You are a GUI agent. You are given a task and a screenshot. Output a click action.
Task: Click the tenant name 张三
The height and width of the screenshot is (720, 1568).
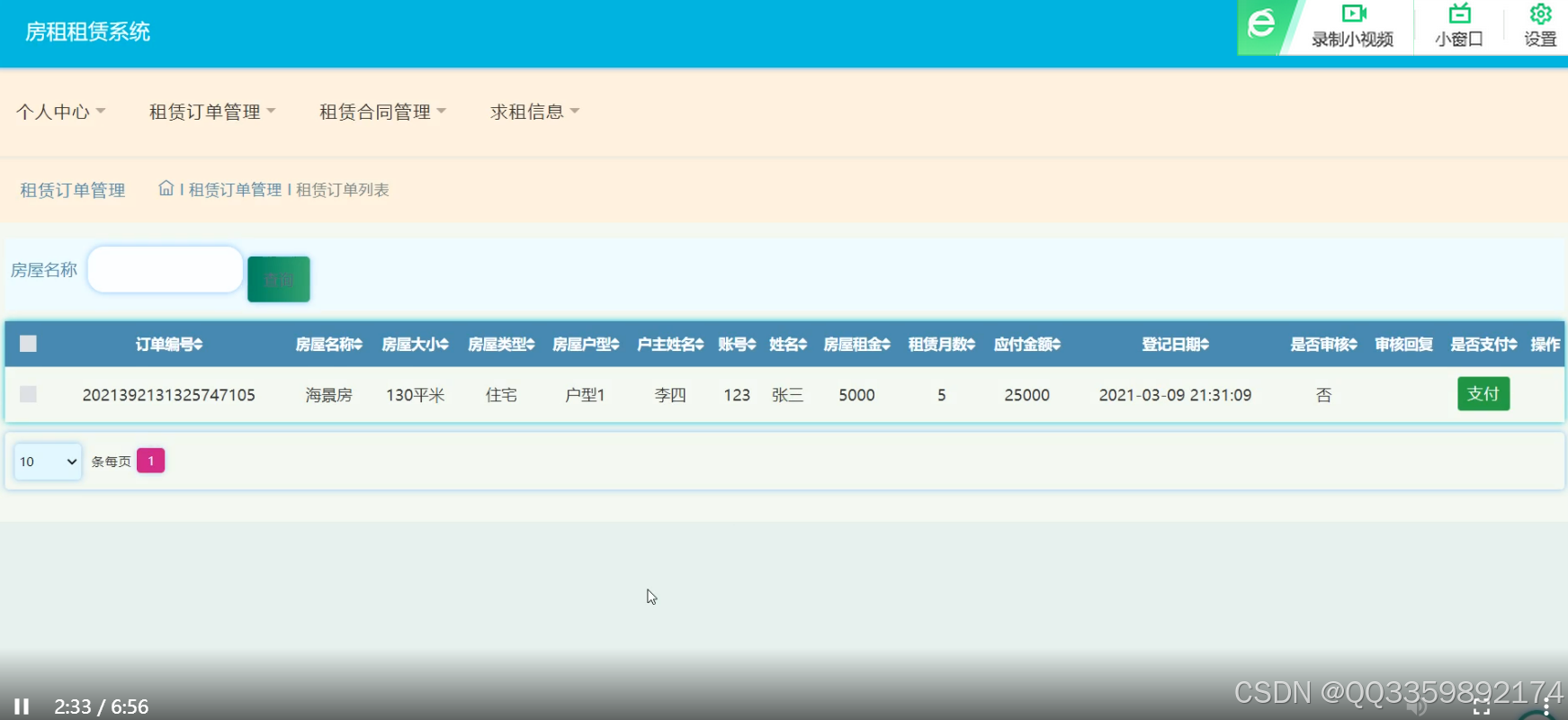(787, 395)
